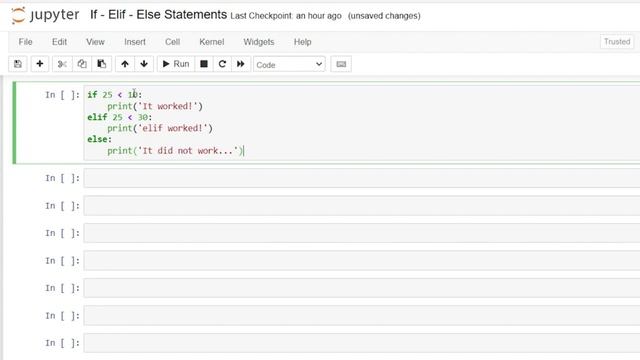Screen dimensions: 640x360
Task: Click the line 'elif 25 < 30:'
Action: 119,117
